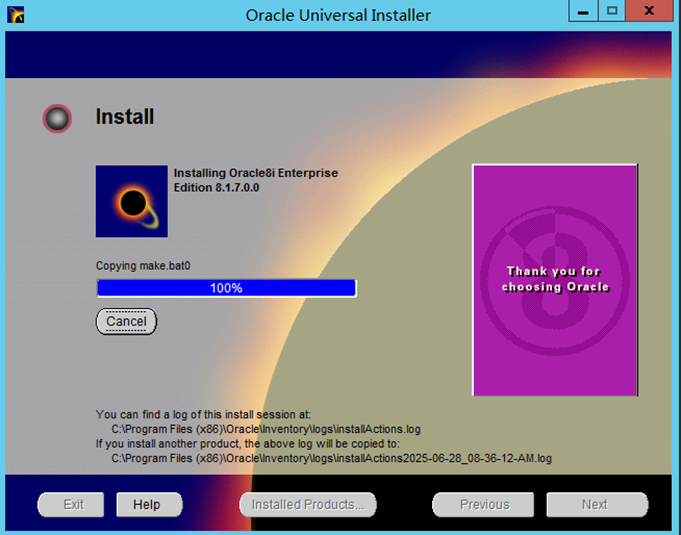
Task: Click the 'Install' page heading
Action: click(x=125, y=116)
